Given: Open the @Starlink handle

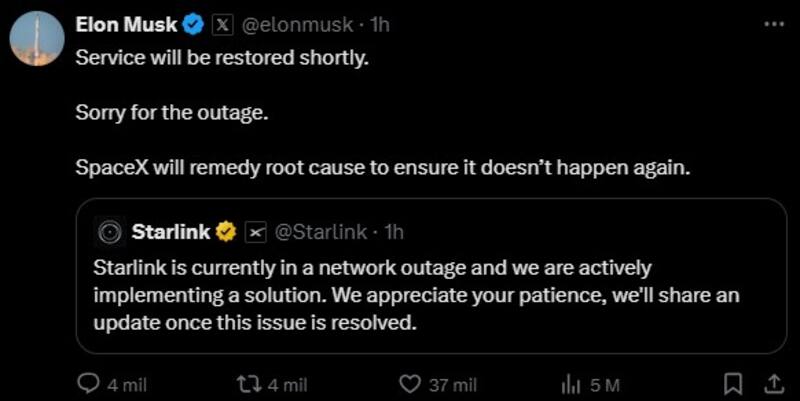Looking at the screenshot, I should [320, 232].
